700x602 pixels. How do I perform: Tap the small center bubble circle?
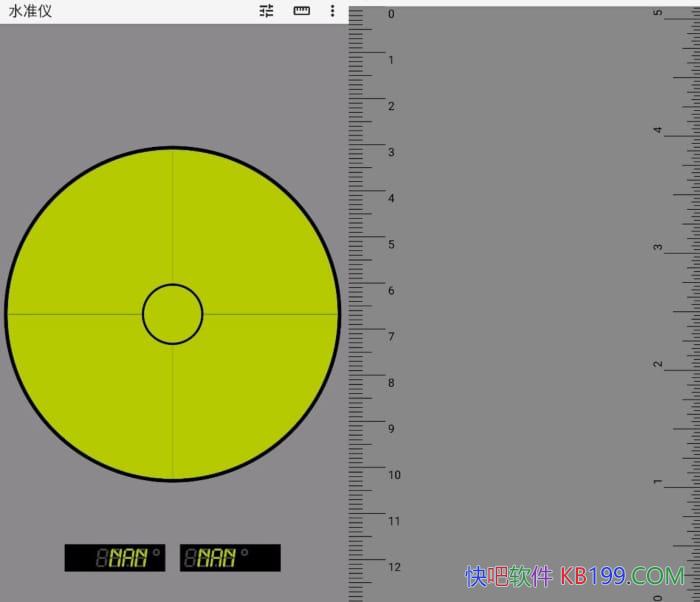pos(173,314)
